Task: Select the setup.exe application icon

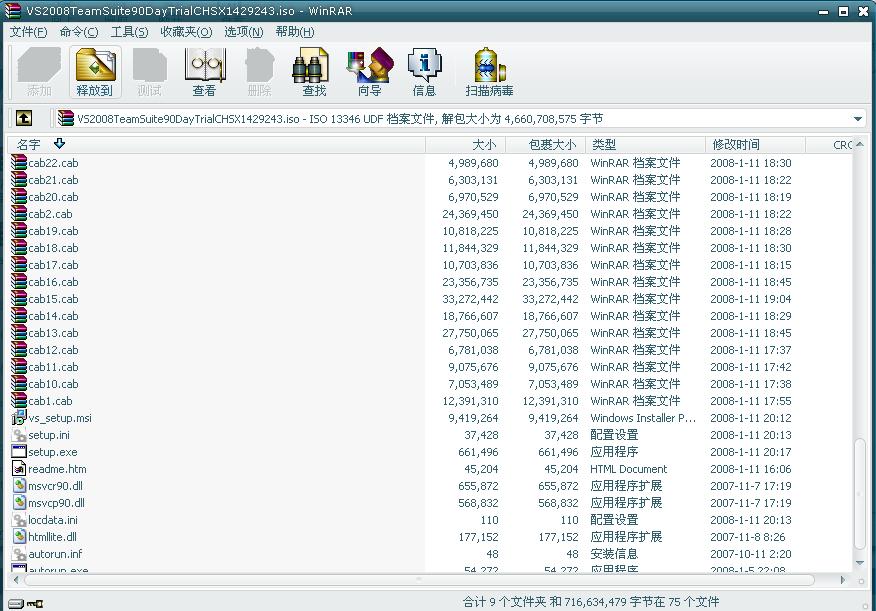Action: coord(19,451)
